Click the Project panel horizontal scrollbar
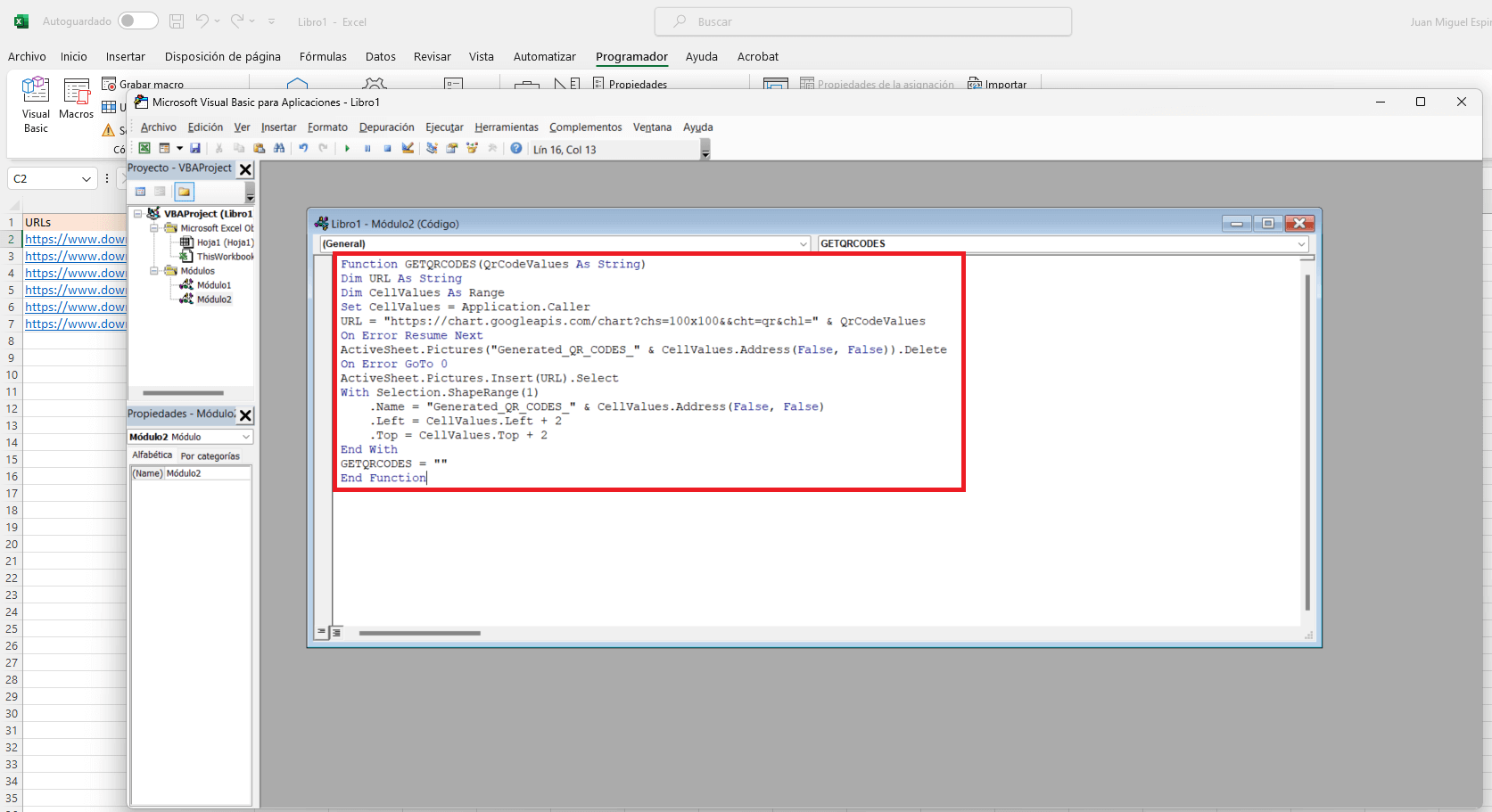 click(183, 393)
